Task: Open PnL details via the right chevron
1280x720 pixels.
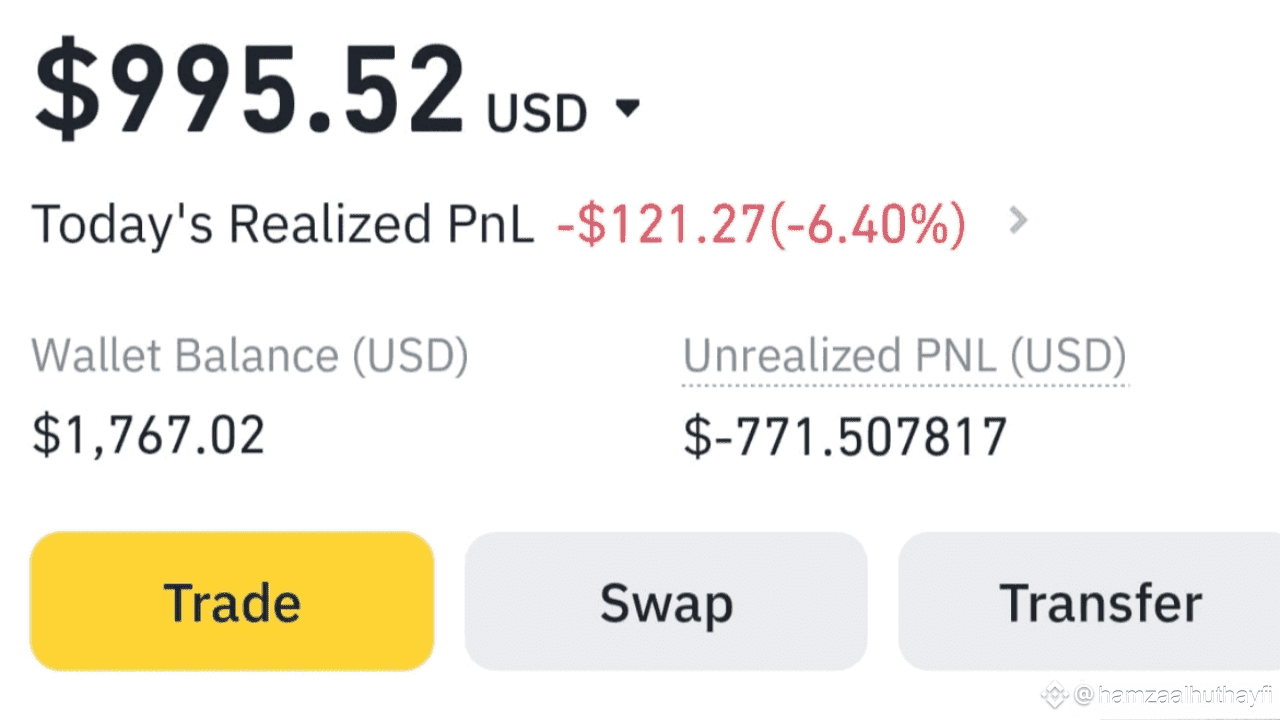Action: [x=1018, y=221]
